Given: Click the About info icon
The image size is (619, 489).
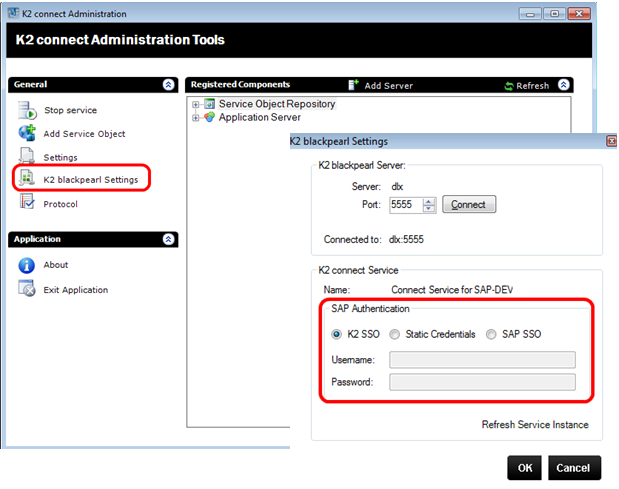Looking at the screenshot, I should click(x=26, y=265).
